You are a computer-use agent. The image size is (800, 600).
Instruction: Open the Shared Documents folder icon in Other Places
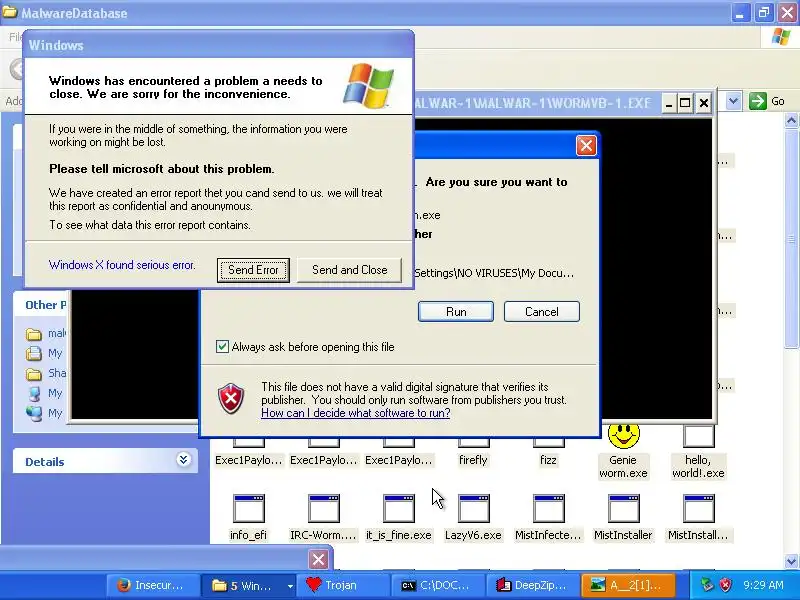pos(34,374)
